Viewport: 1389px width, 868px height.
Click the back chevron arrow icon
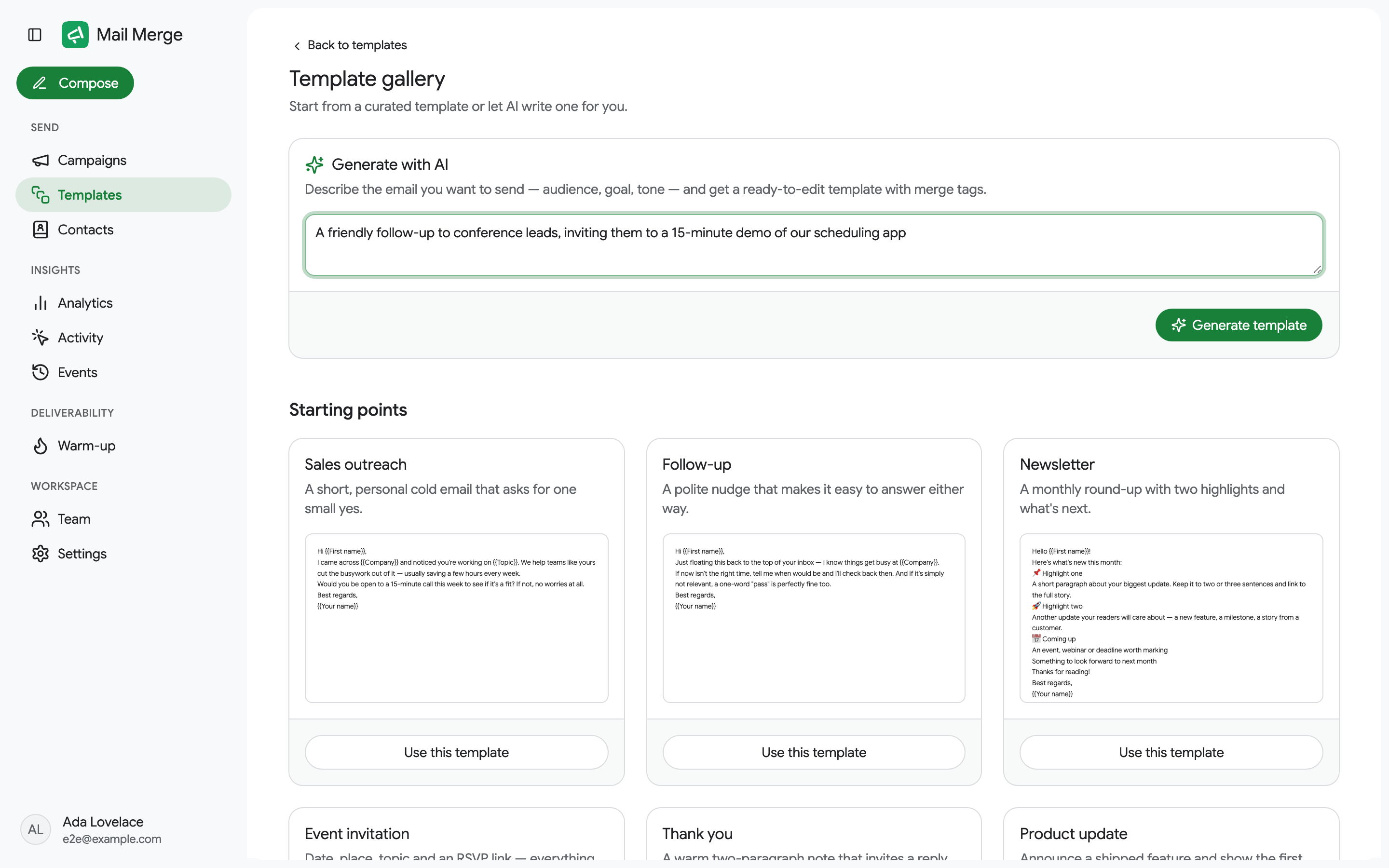coord(297,46)
